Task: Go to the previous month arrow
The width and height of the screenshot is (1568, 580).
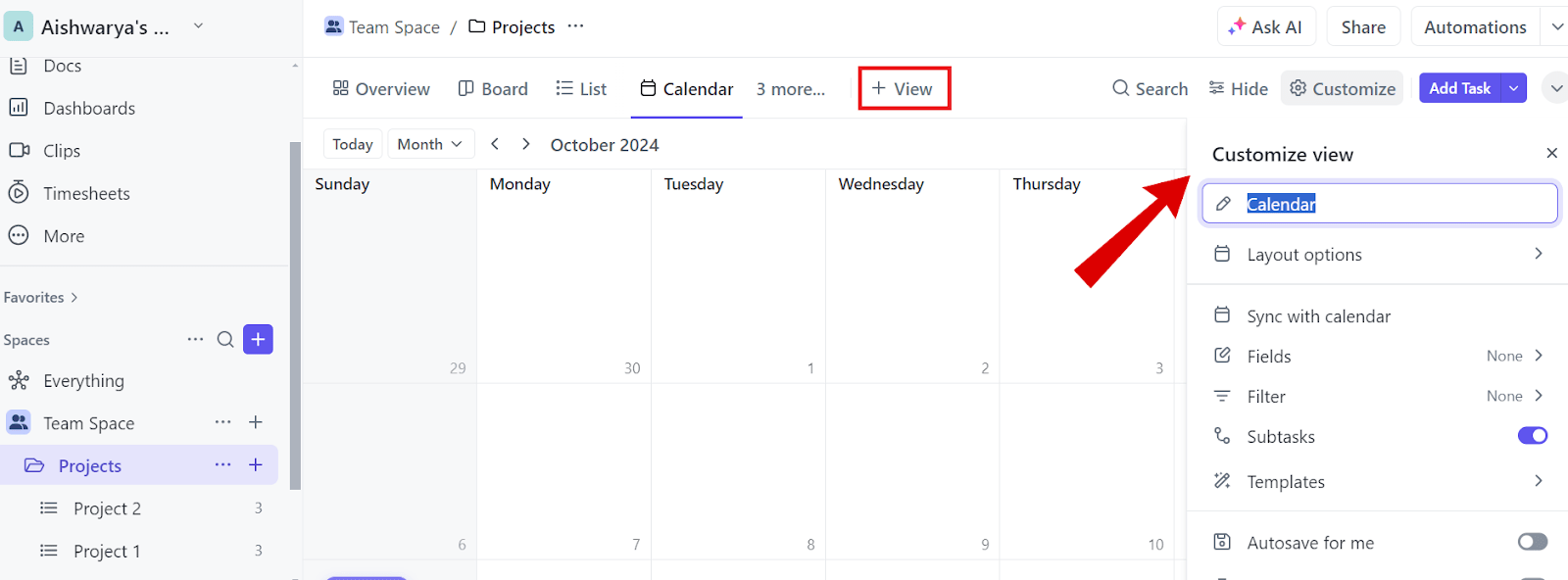Action: 495,144
